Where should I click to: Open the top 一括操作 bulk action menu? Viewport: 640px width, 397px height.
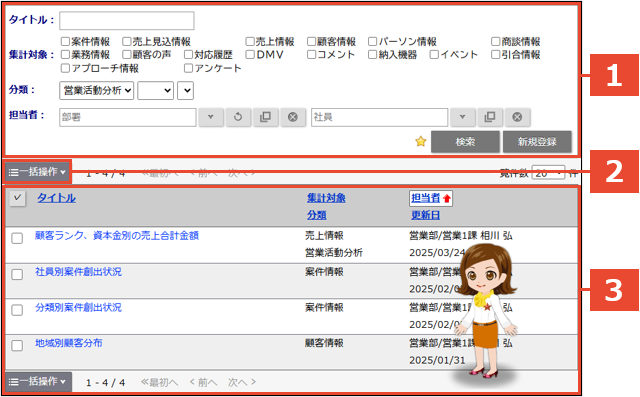click(38, 172)
